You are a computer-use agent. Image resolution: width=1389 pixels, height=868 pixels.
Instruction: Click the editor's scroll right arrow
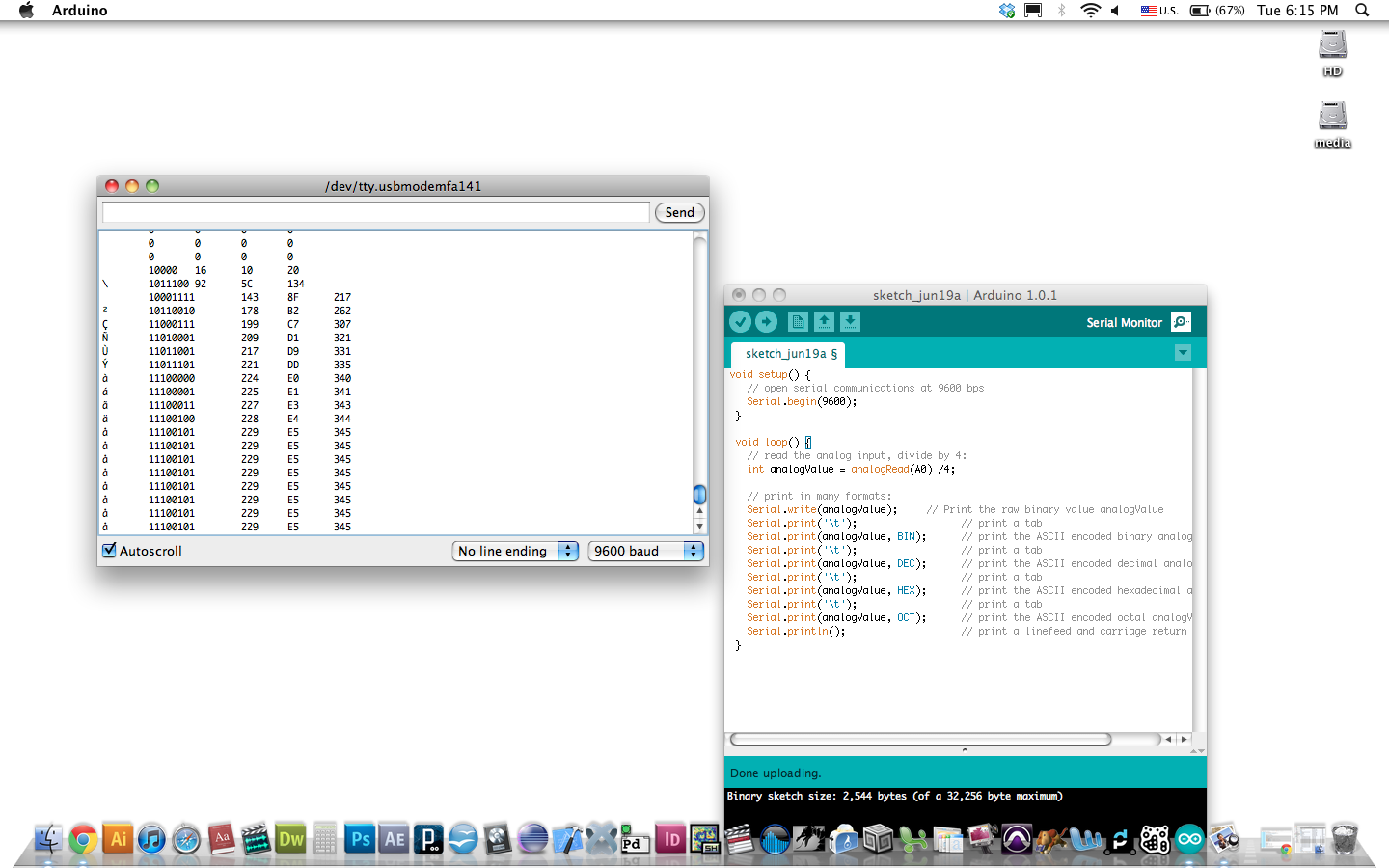1184,739
